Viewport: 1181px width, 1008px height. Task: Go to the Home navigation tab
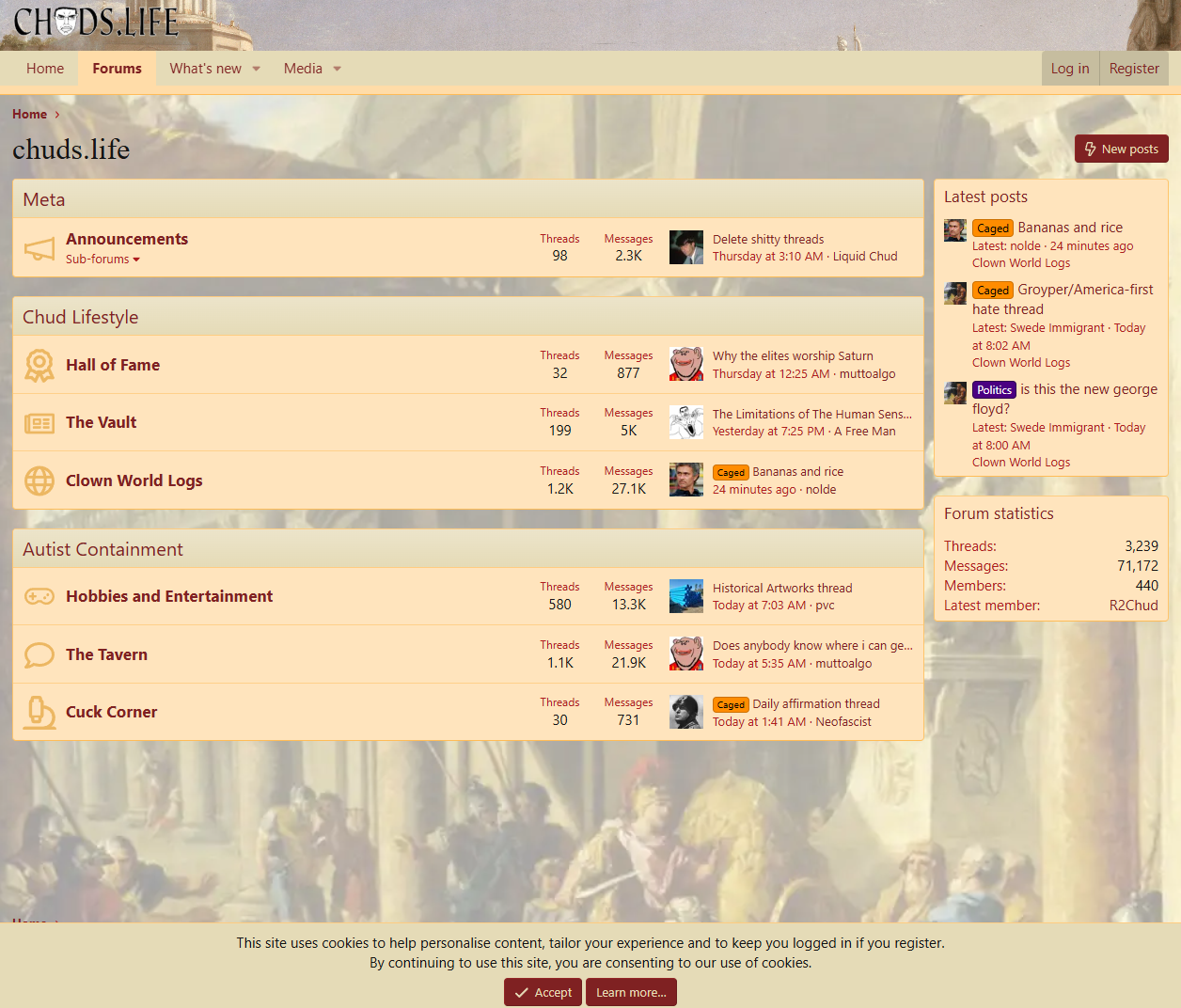click(45, 69)
